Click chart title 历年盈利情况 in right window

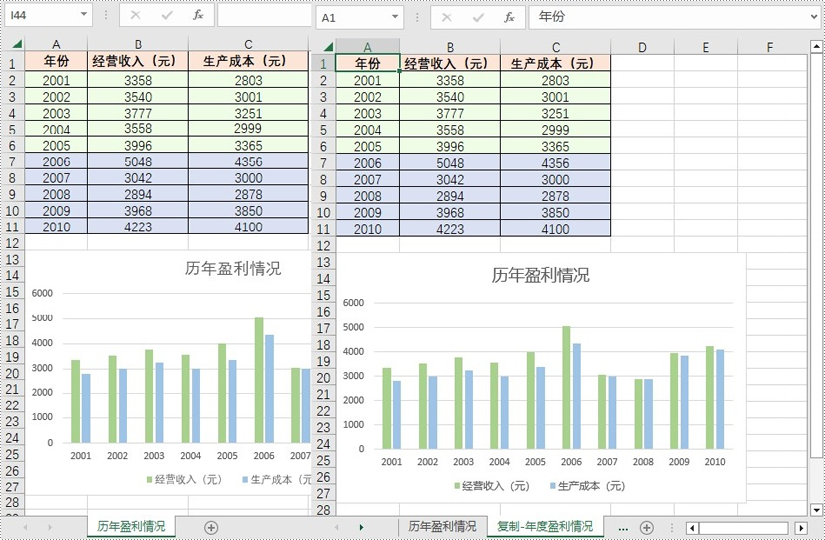540,275
